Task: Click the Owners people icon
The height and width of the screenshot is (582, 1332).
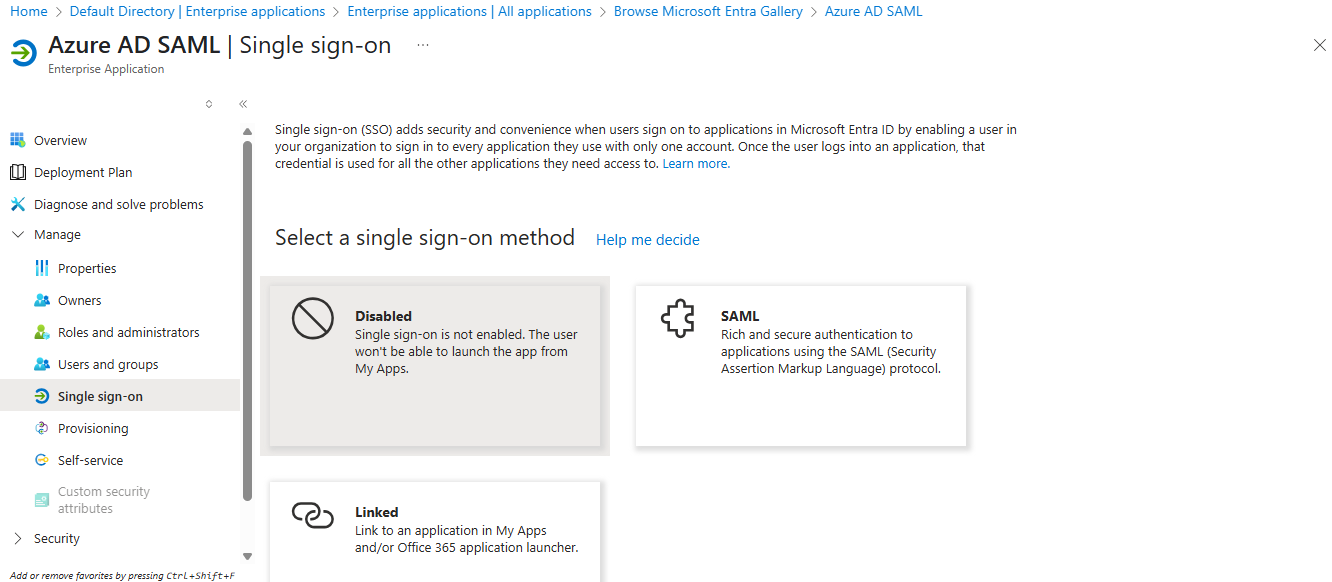Action: coord(41,300)
